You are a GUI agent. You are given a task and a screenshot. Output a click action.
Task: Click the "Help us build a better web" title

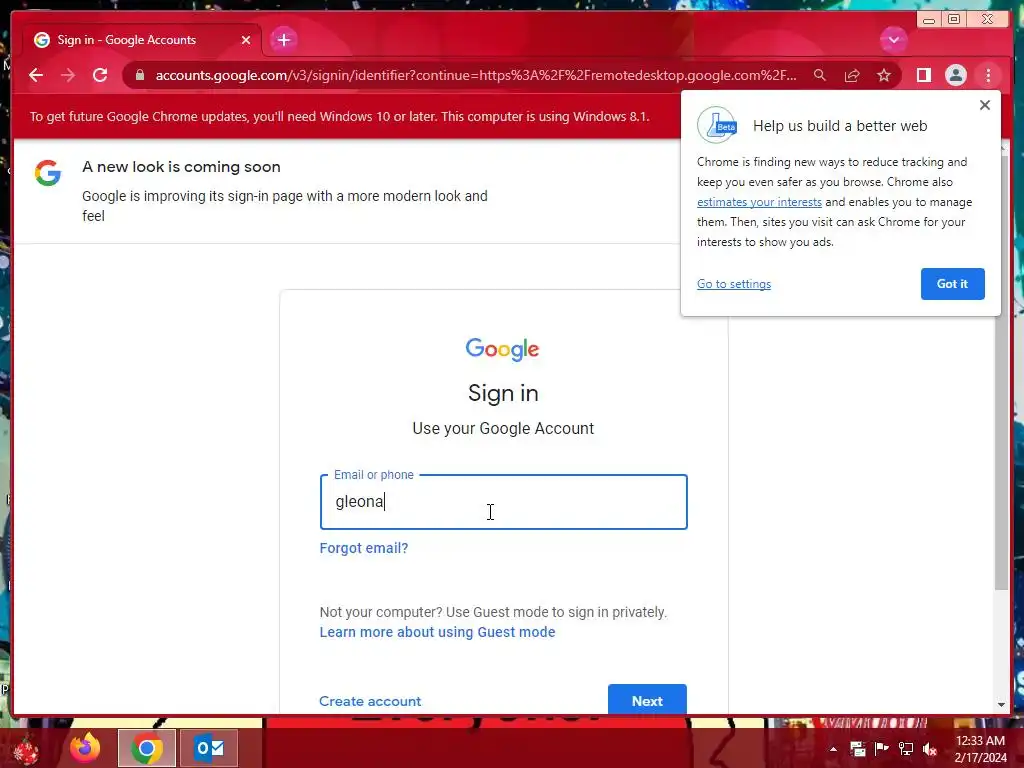click(840, 126)
